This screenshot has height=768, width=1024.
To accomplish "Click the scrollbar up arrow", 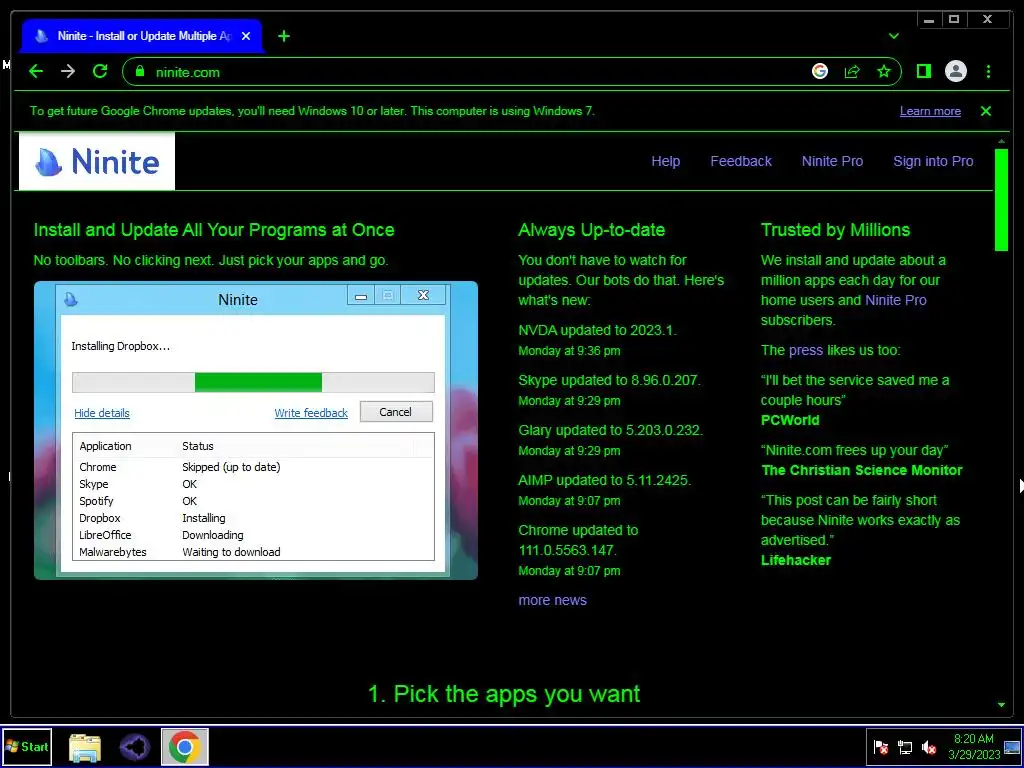I will coord(1001,141).
